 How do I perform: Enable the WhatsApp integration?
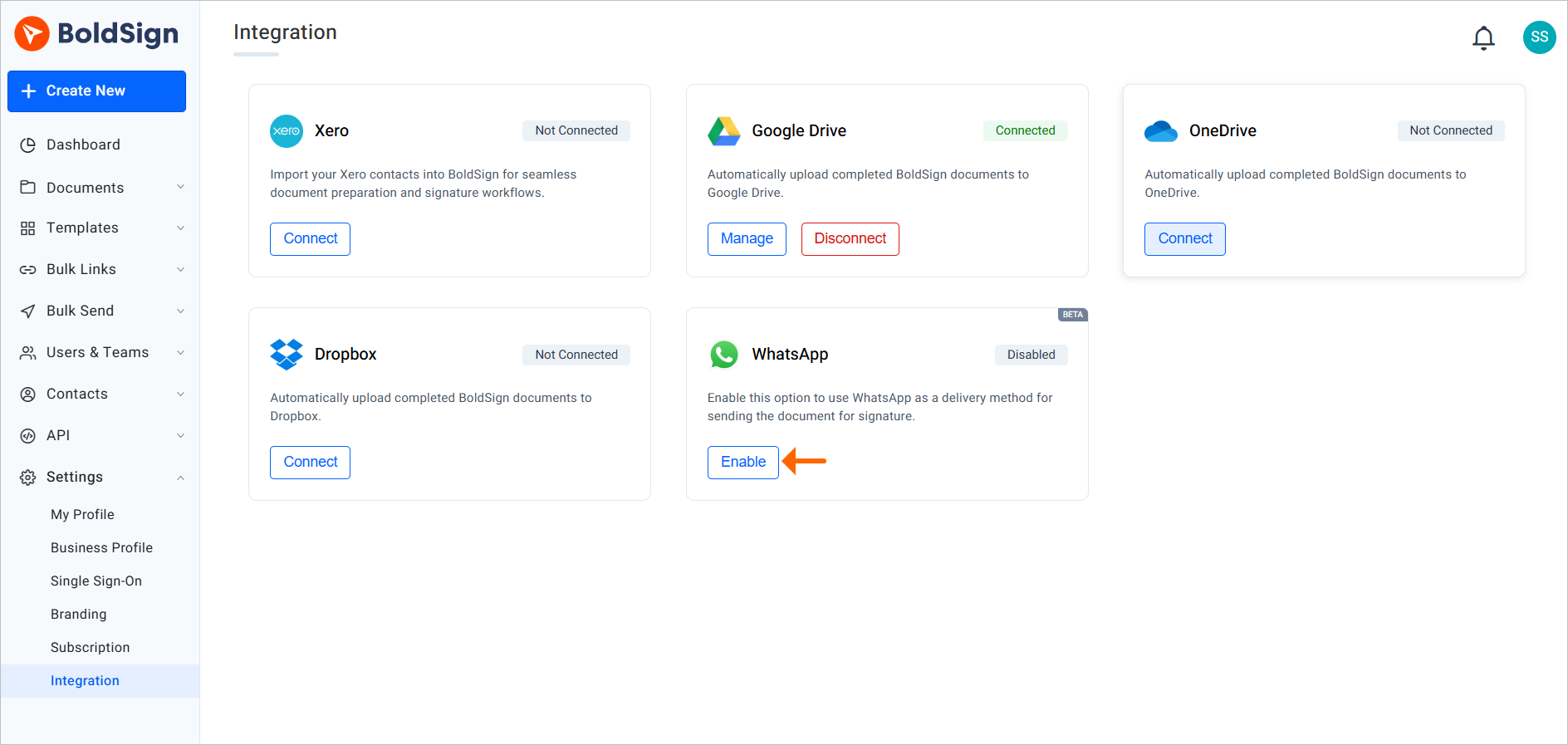tap(742, 463)
